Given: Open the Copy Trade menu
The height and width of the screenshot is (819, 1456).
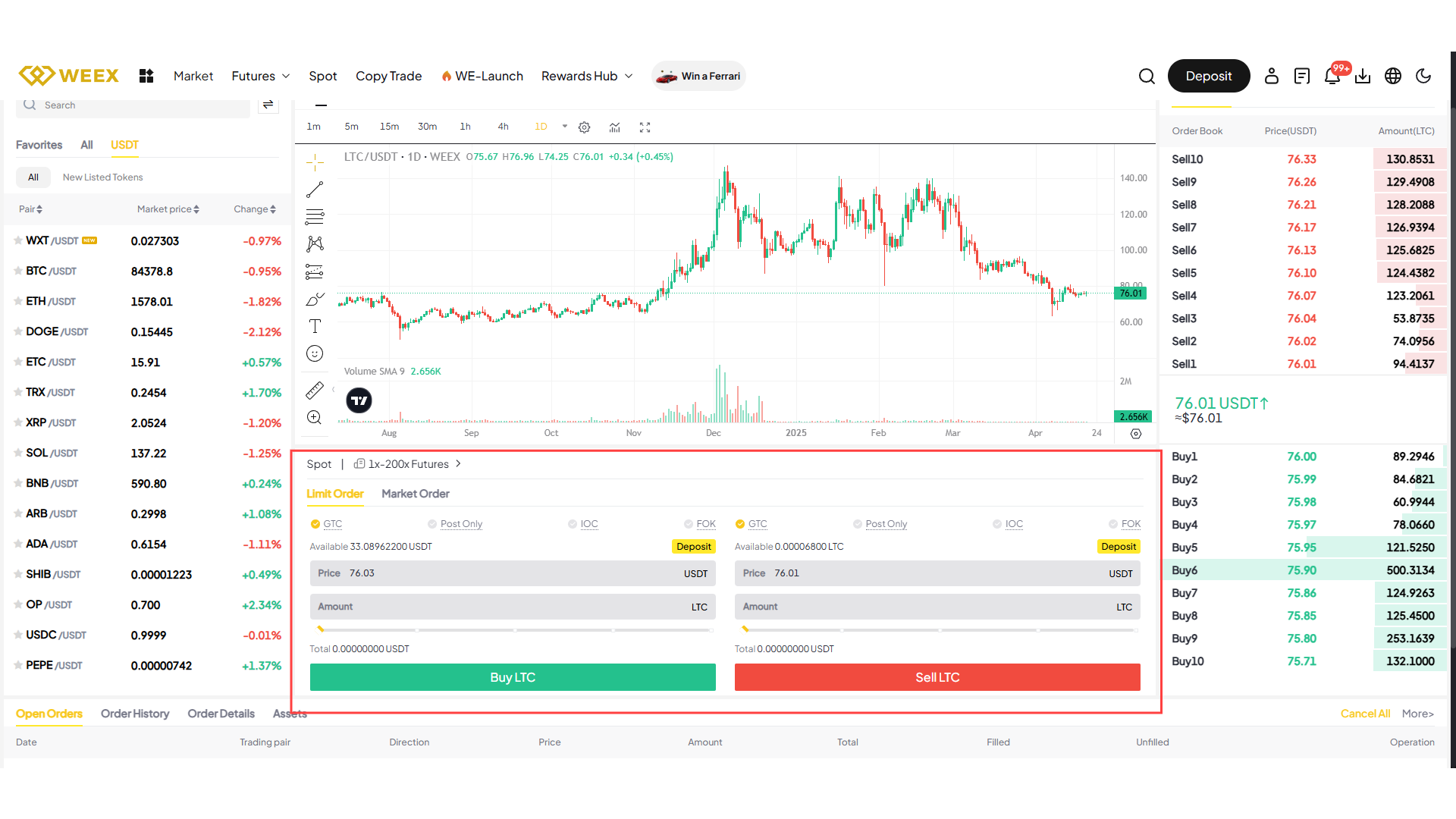Looking at the screenshot, I should pyautogui.click(x=389, y=76).
